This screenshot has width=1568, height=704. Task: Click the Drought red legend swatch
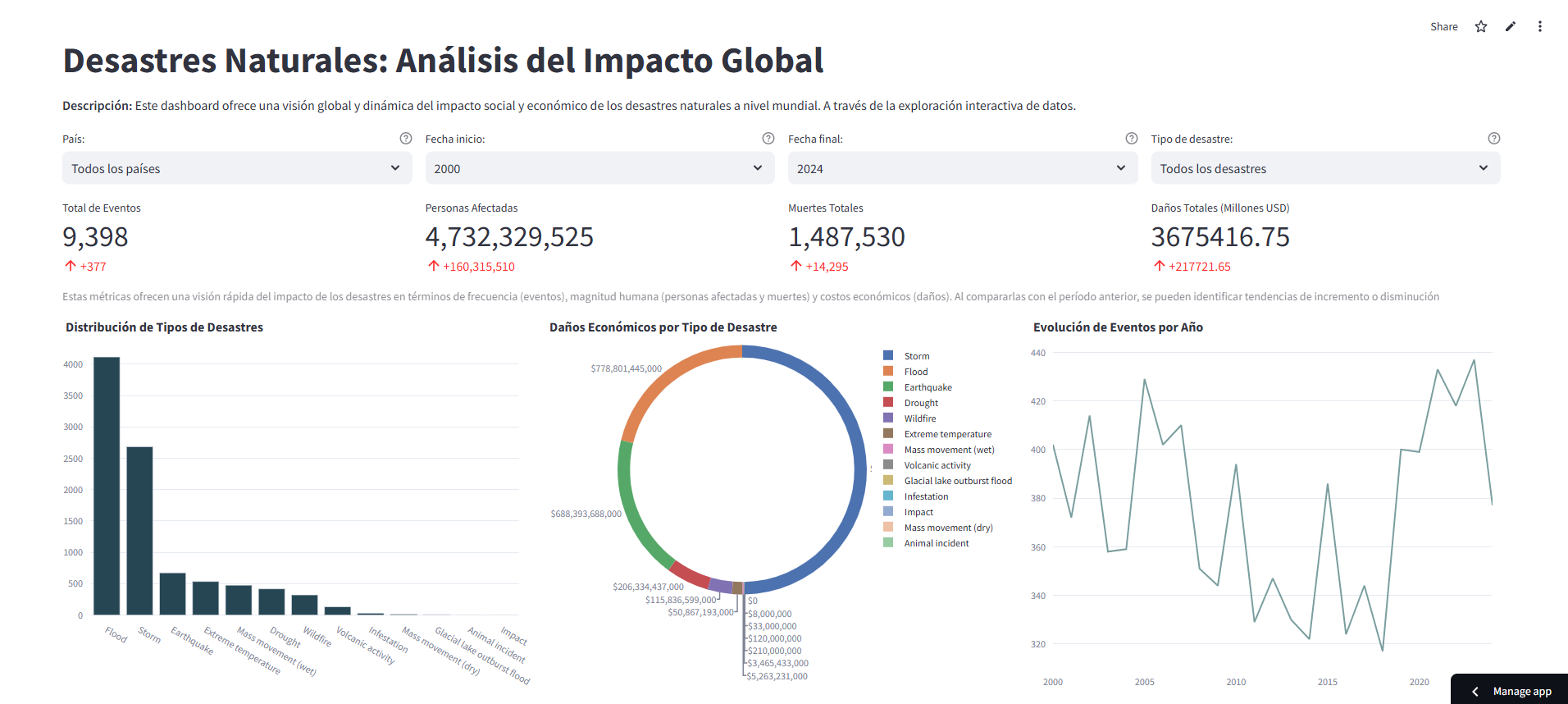pos(887,402)
